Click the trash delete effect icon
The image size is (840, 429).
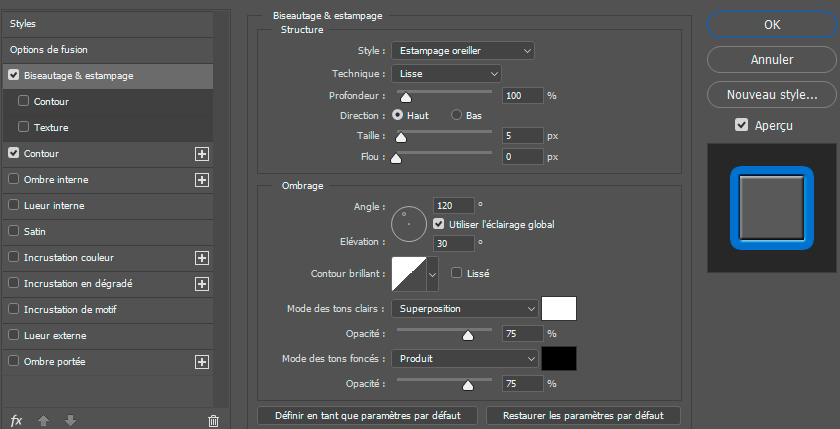point(212,421)
